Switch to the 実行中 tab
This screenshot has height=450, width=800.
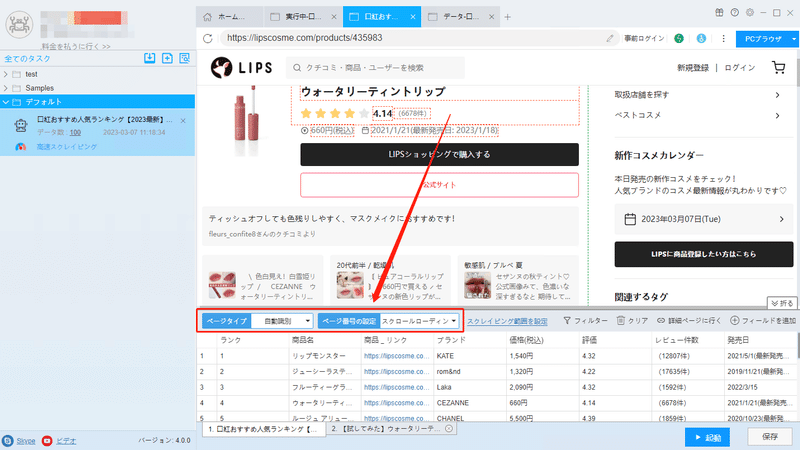click(x=303, y=17)
